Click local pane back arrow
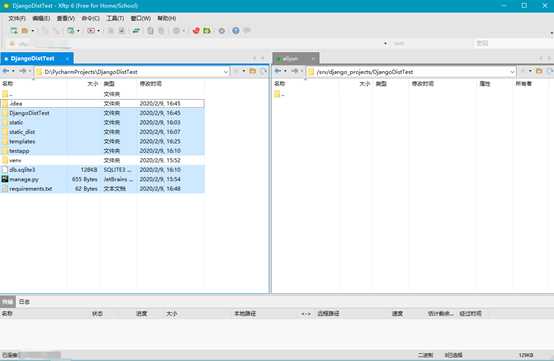Screen dimensions: 554x361 6,71
